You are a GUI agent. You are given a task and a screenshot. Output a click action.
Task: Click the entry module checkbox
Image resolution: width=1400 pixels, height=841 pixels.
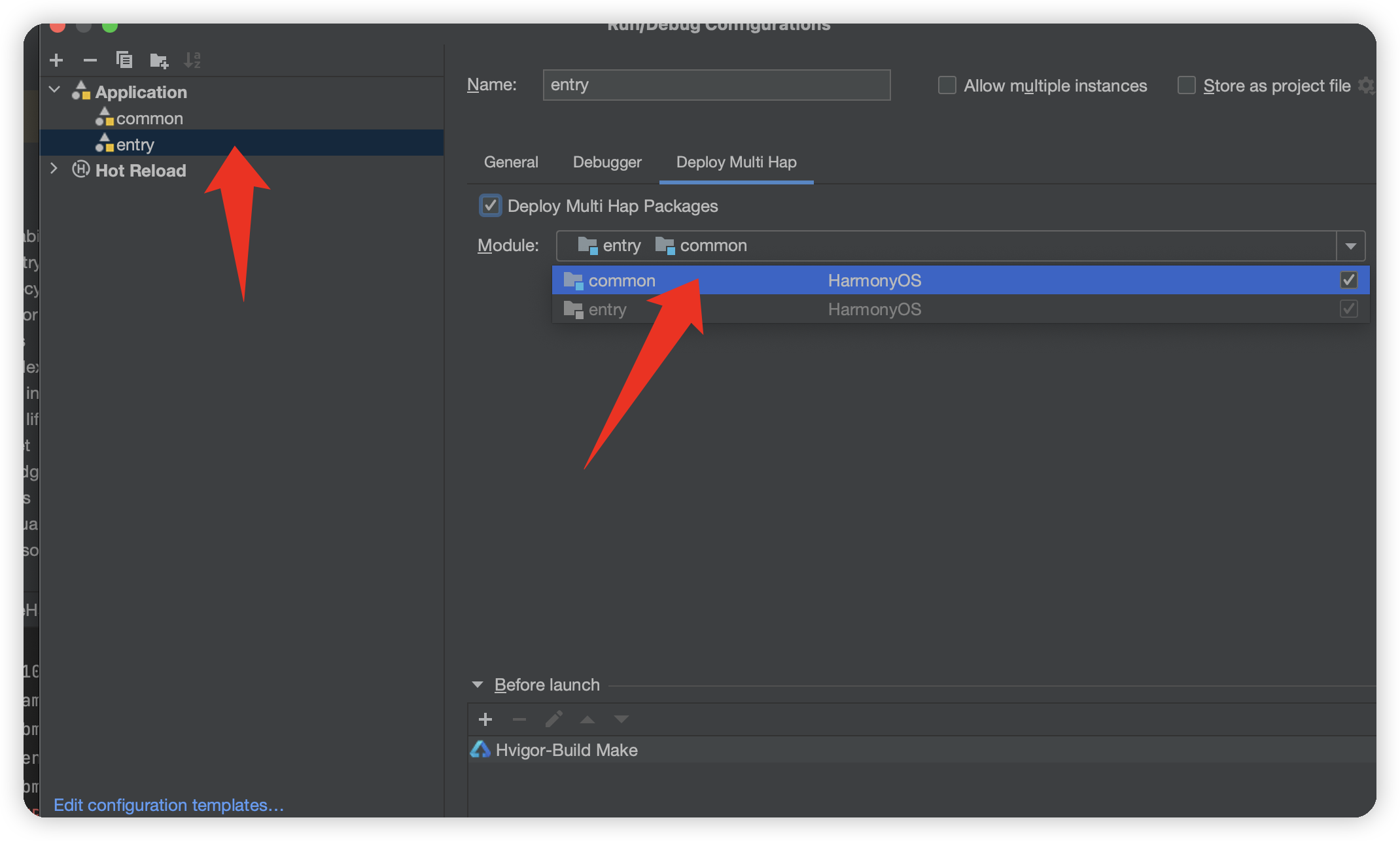(1348, 309)
